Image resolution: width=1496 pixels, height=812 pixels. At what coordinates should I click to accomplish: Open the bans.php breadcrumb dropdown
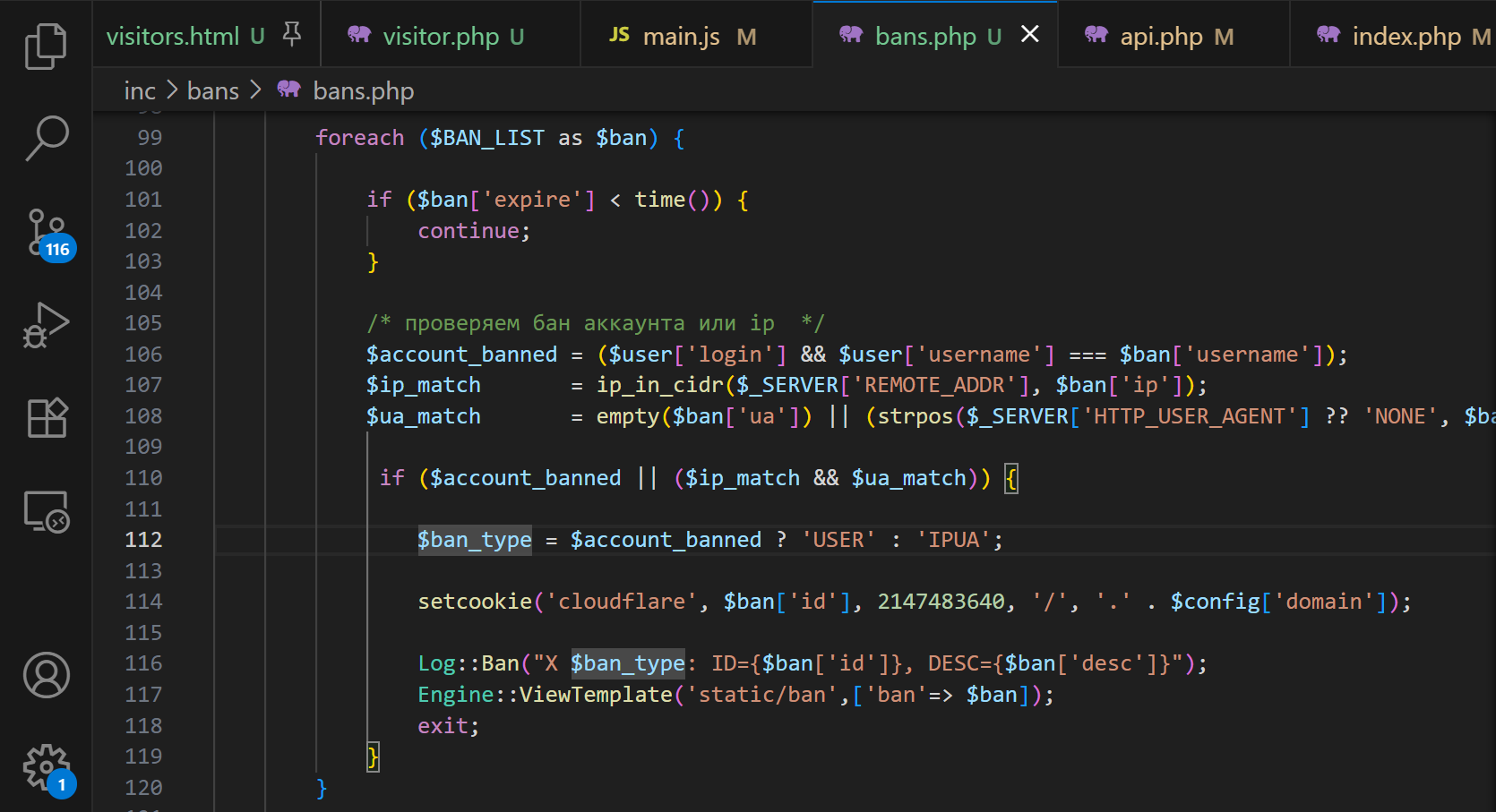pos(363,91)
